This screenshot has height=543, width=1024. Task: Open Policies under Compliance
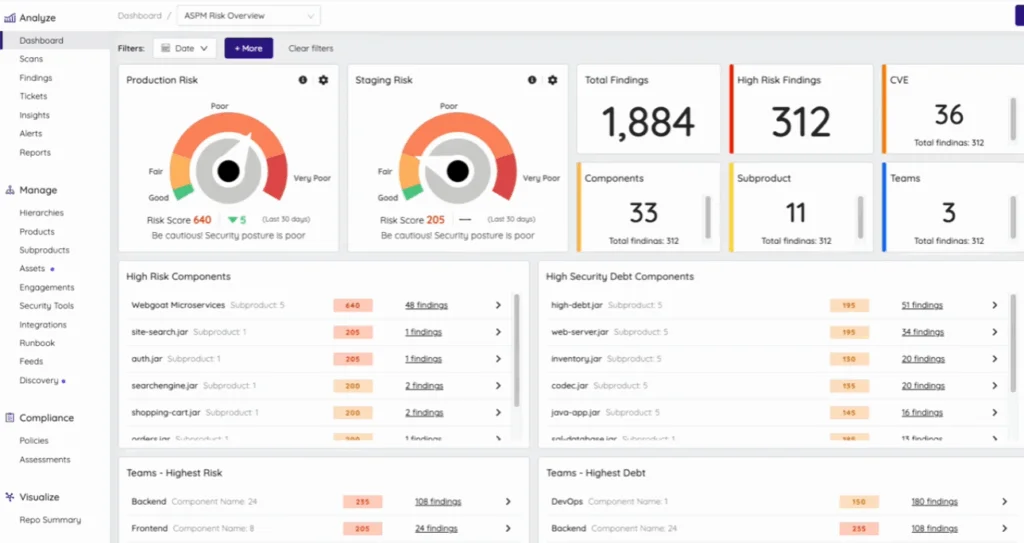[34, 441]
